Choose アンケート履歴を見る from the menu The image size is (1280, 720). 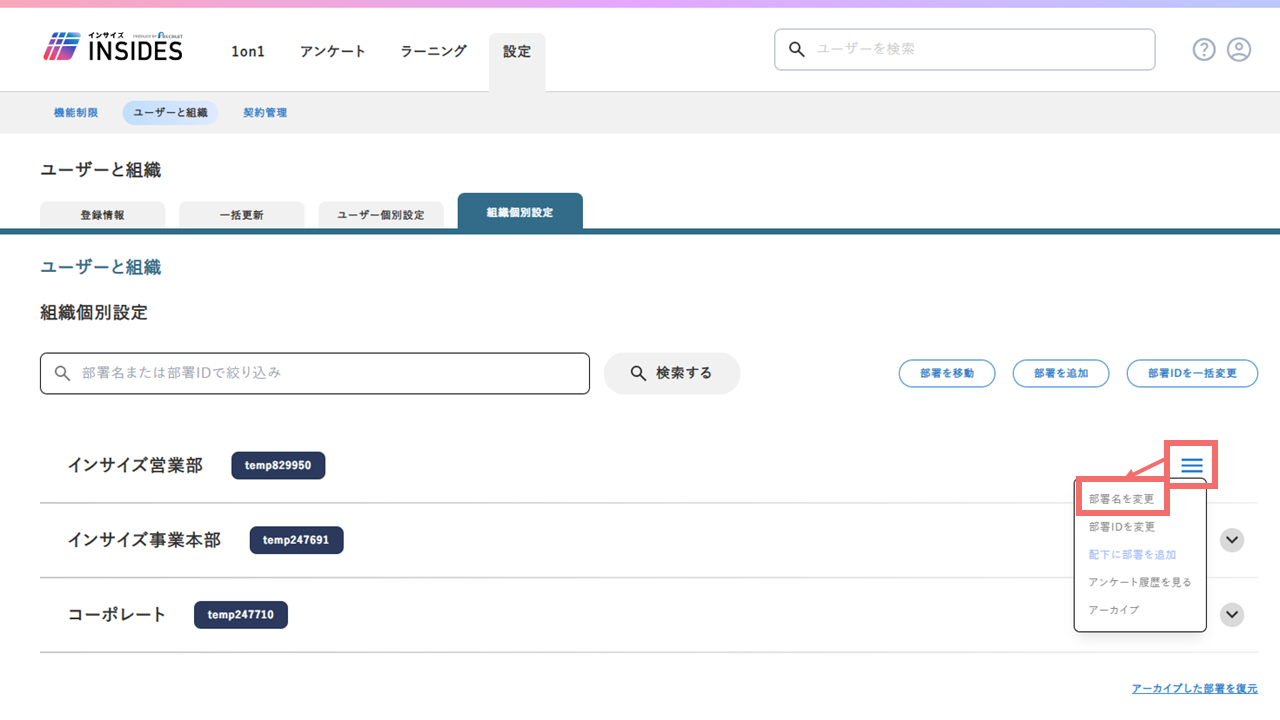point(1140,582)
